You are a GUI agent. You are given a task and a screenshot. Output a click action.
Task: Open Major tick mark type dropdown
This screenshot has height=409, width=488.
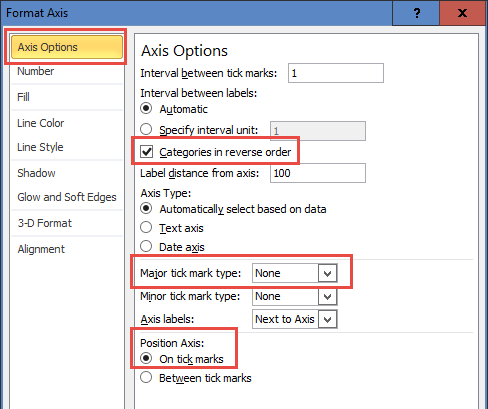[294, 273]
